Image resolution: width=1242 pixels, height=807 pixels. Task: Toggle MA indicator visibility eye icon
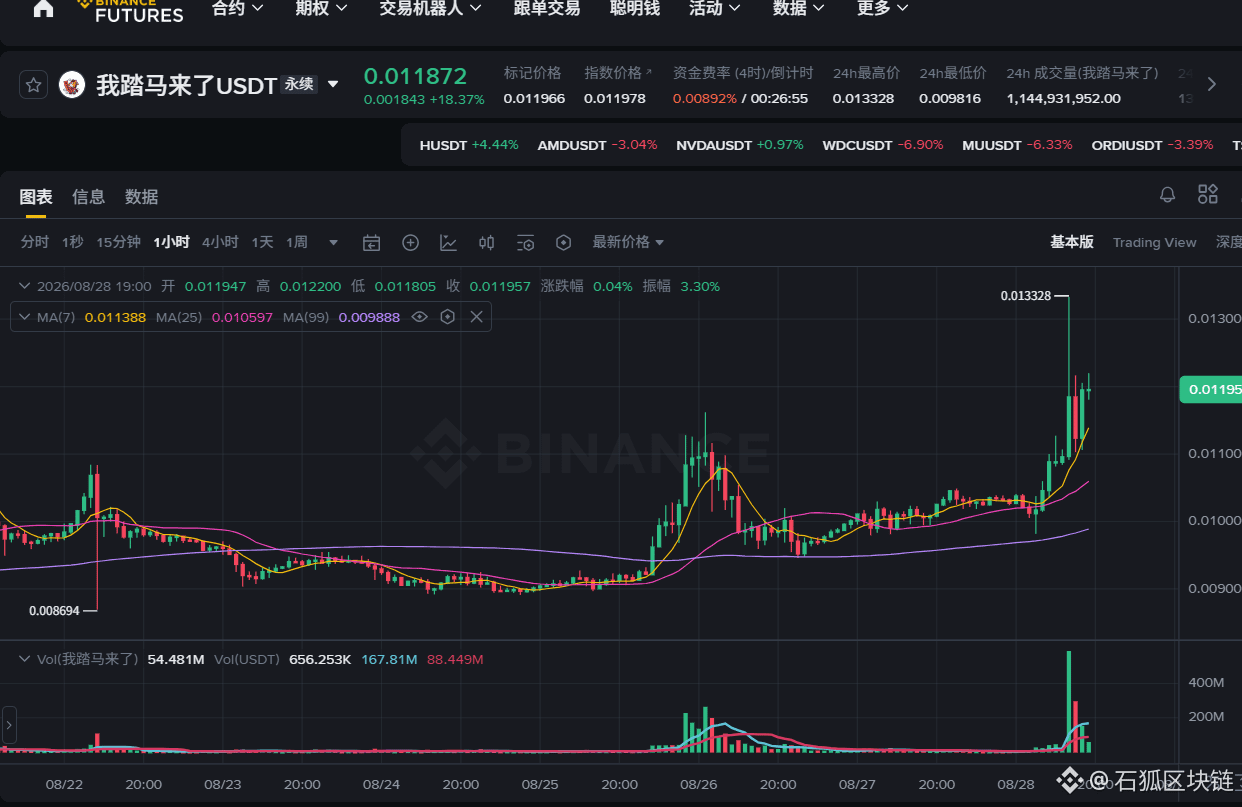pos(420,317)
